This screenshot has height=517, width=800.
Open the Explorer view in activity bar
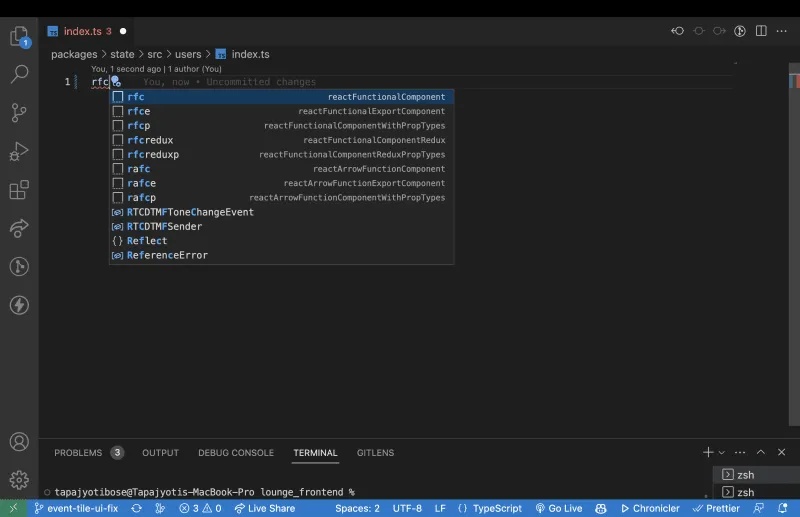pos(19,37)
